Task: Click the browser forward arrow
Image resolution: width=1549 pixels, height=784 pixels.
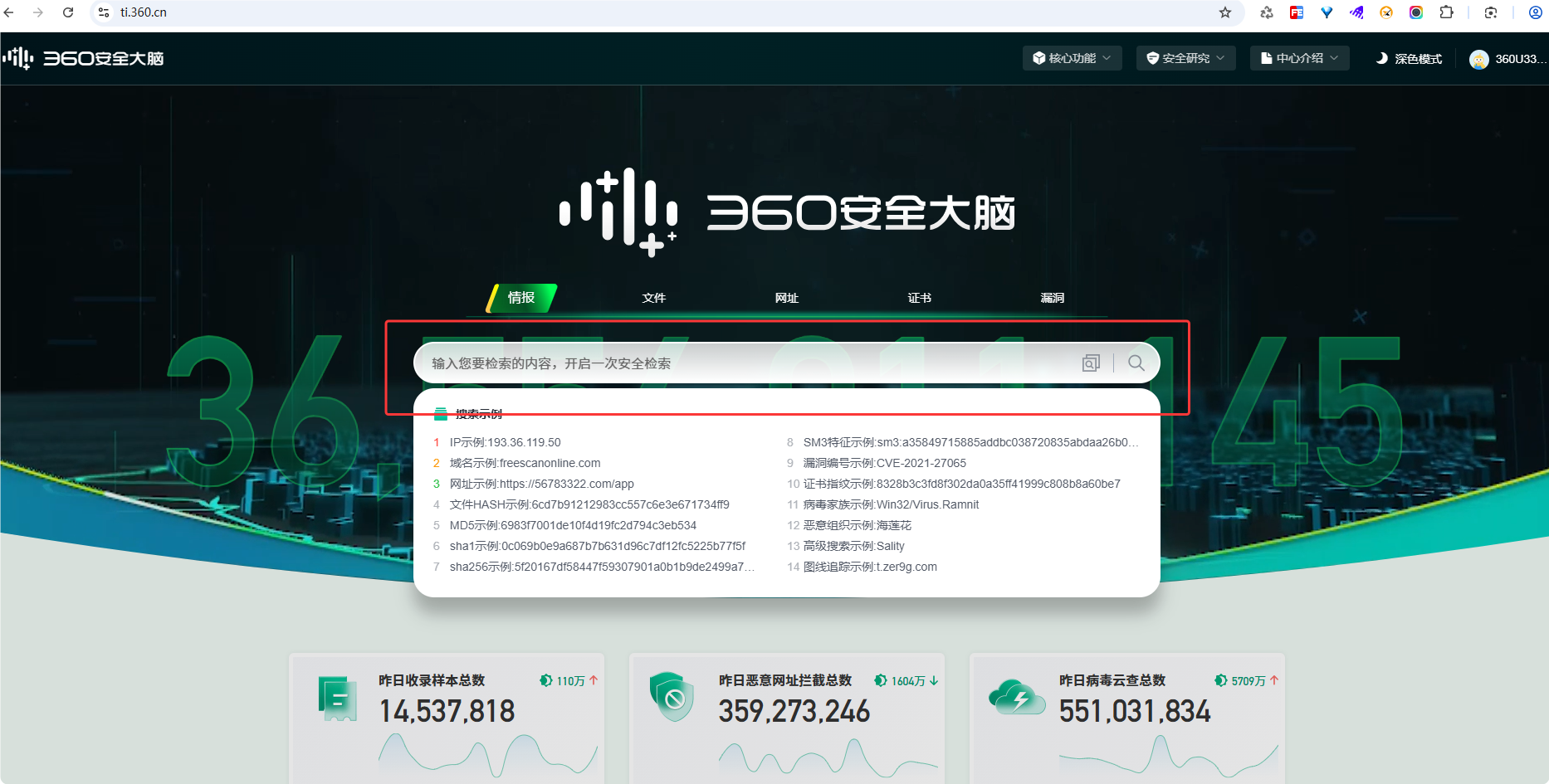Action: (x=38, y=12)
